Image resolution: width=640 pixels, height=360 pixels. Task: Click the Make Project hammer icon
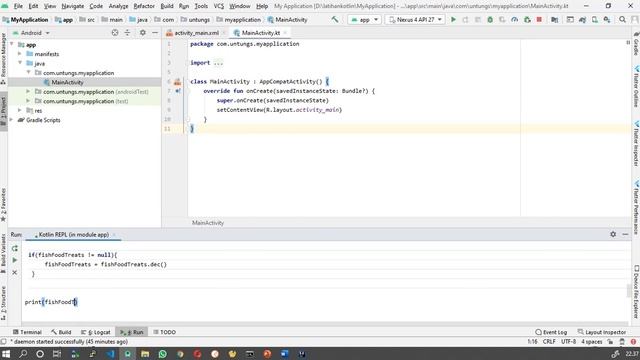pyautogui.click(x=335, y=20)
